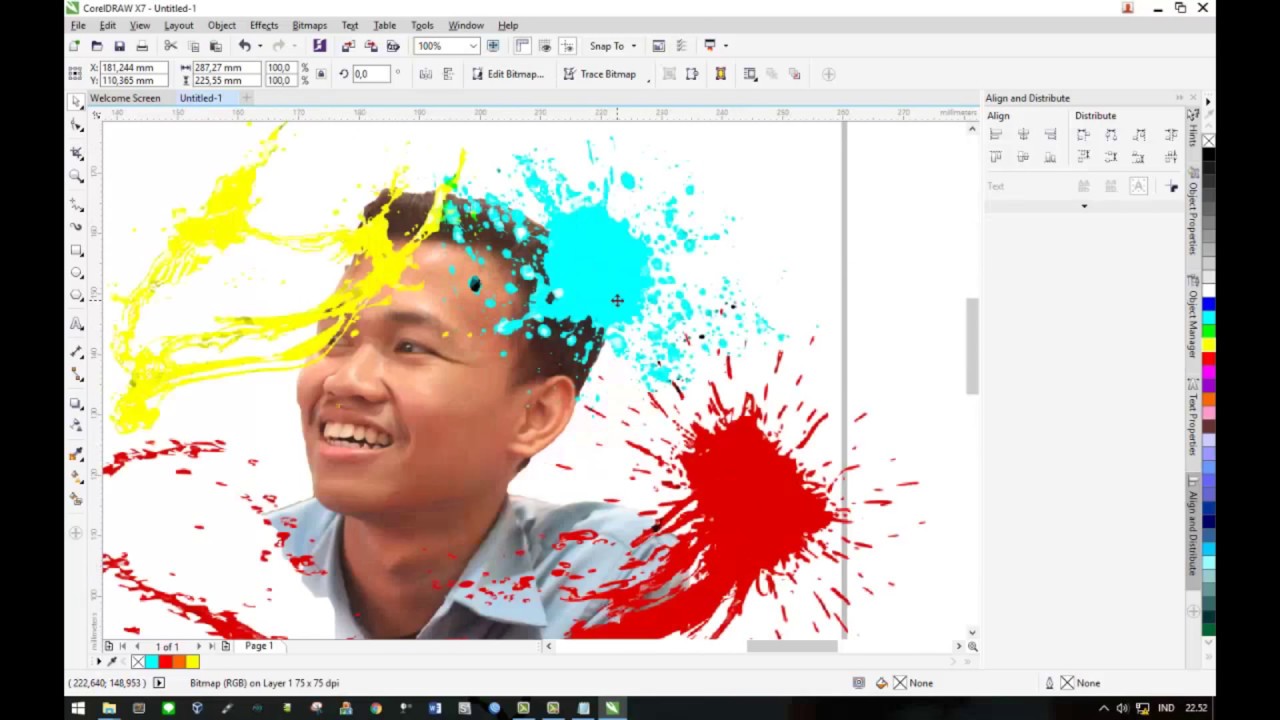Select the Shape tool
This screenshot has height=720, width=1280.
(76, 127)
